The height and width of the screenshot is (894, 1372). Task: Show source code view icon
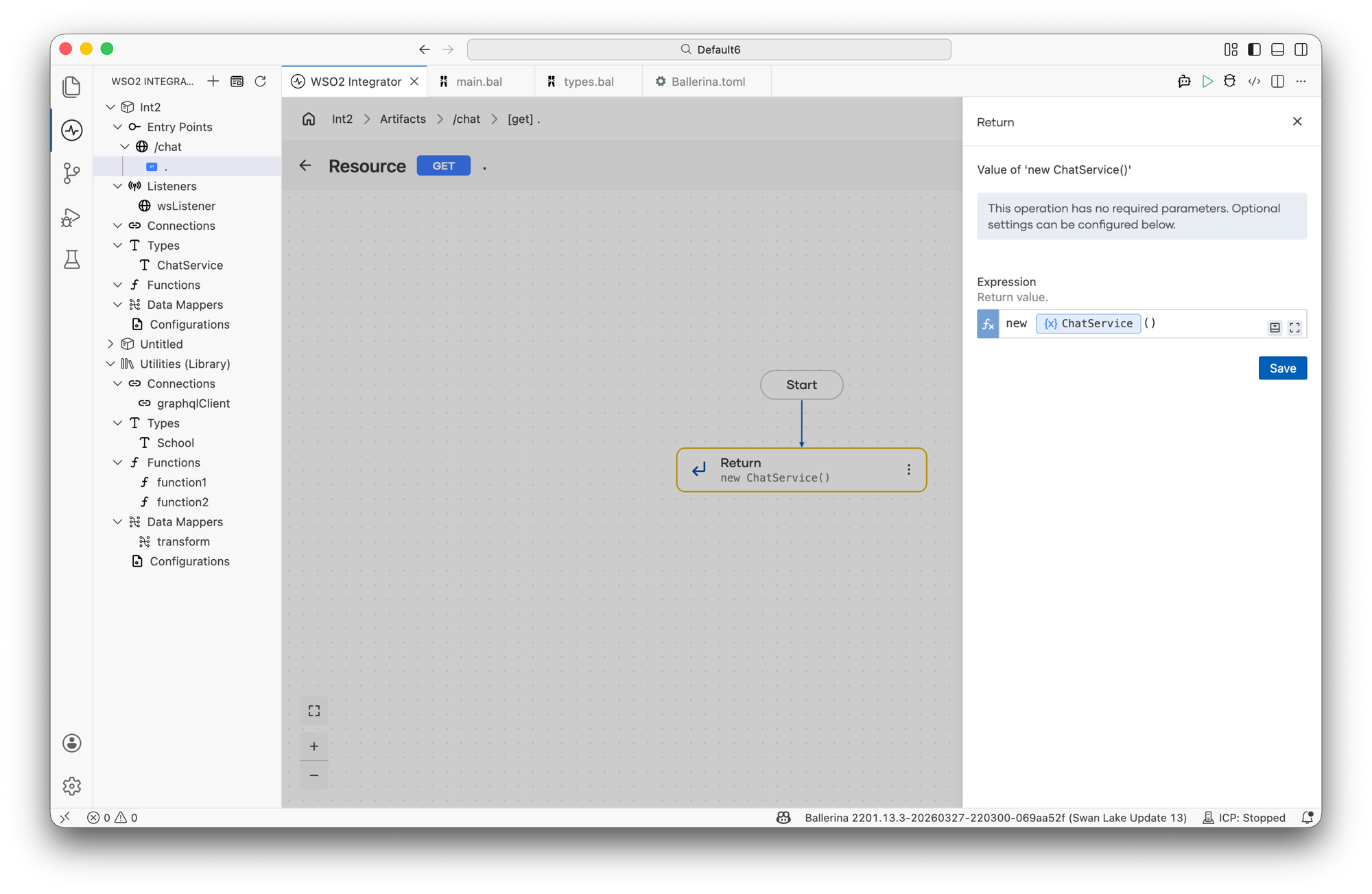pyautogui.click(x=1254, y=82)
